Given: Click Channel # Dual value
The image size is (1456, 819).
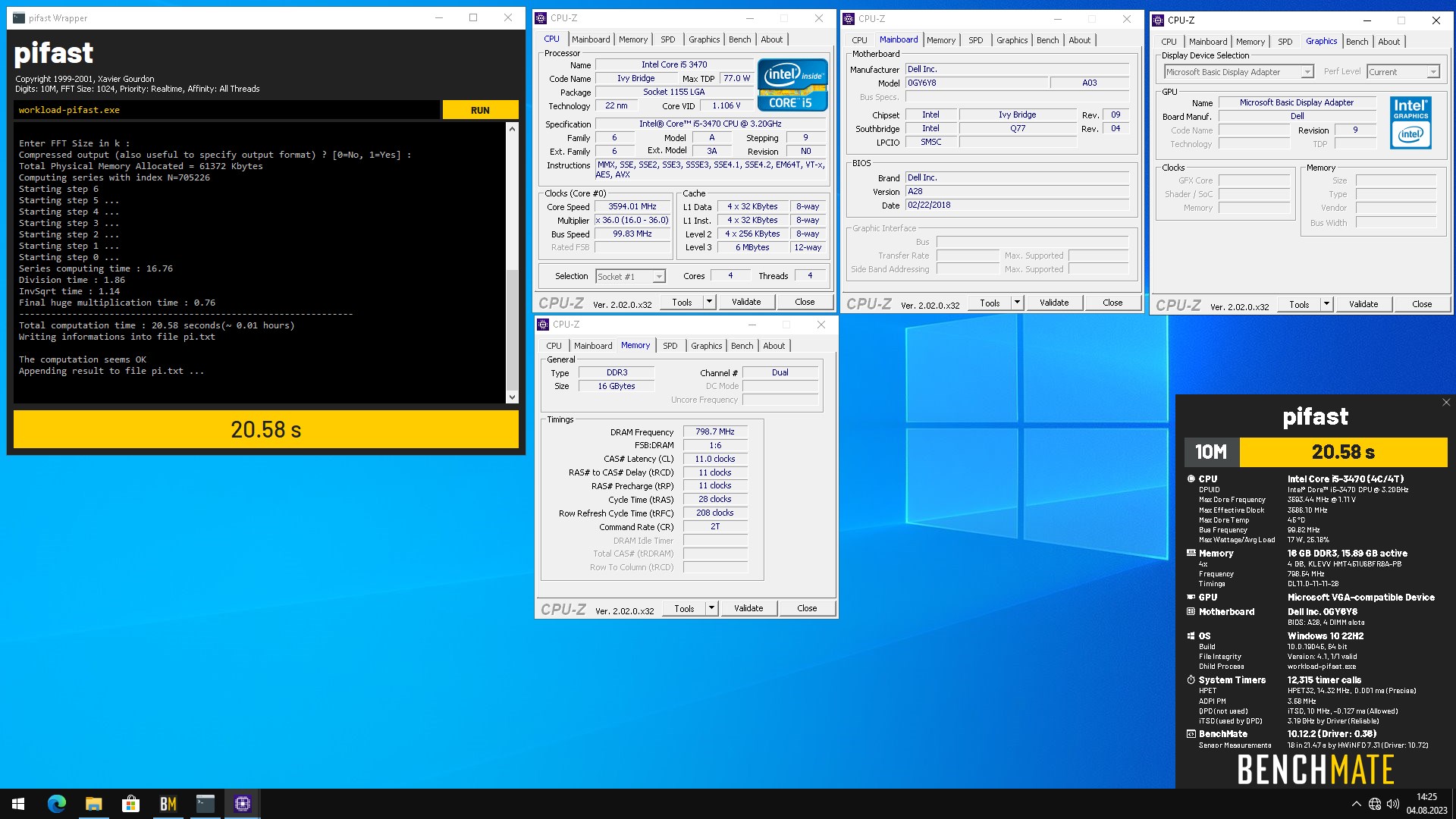Looking at the screenshot, I should point(780,372).
